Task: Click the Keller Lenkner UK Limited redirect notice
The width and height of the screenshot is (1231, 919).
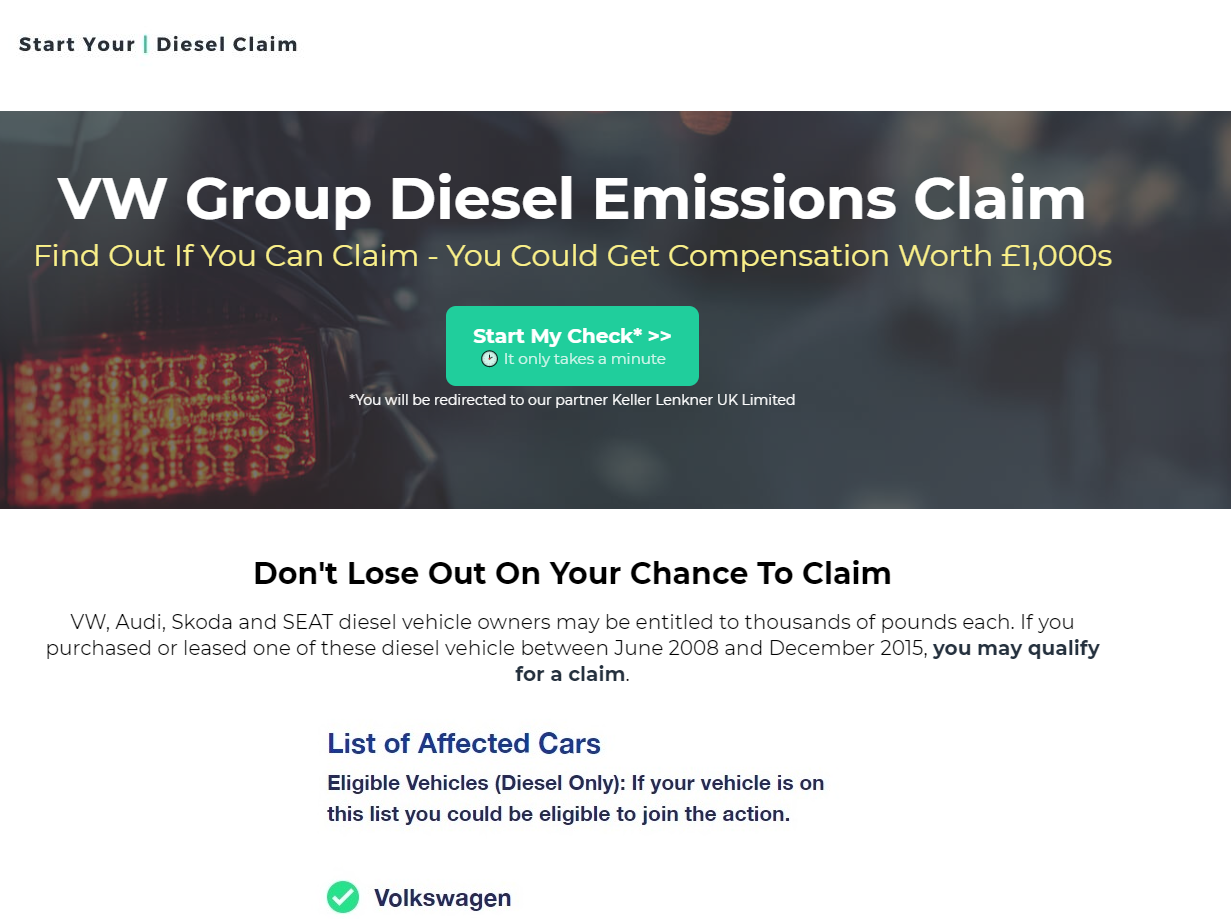Action: pos(572,400)
